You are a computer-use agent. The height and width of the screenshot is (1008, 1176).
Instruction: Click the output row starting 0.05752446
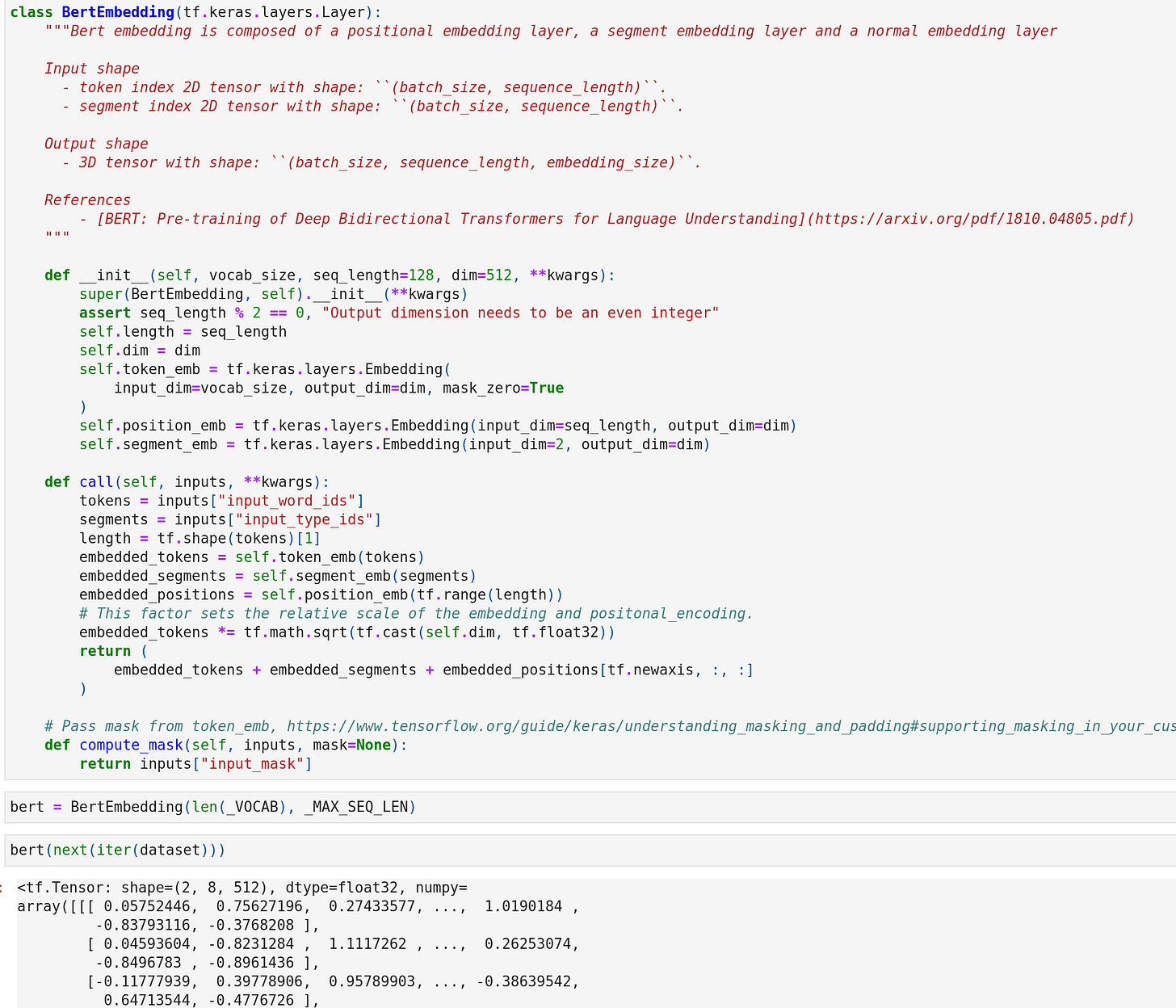point(298,906)
